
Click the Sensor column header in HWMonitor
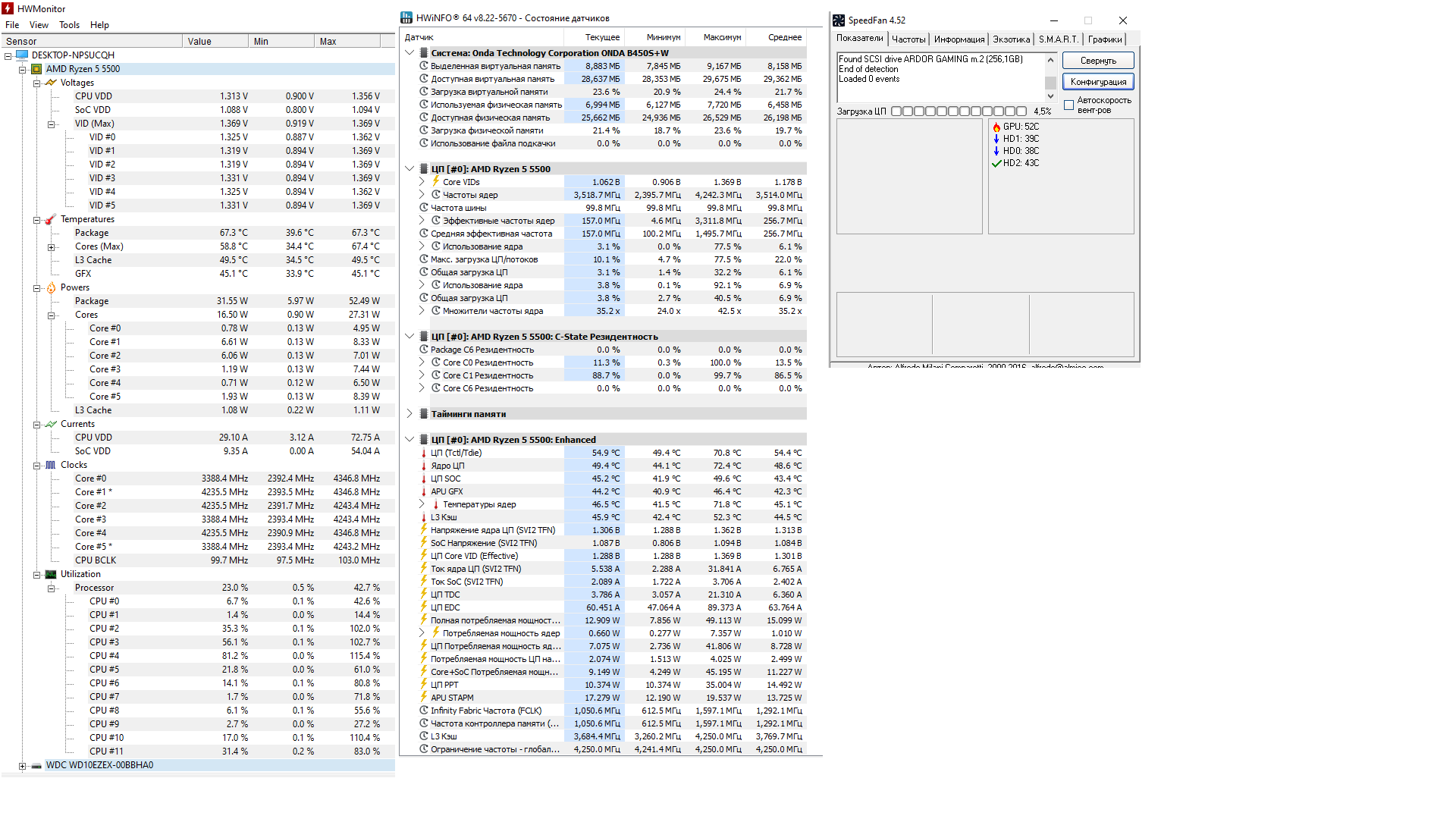click(91, 42)
